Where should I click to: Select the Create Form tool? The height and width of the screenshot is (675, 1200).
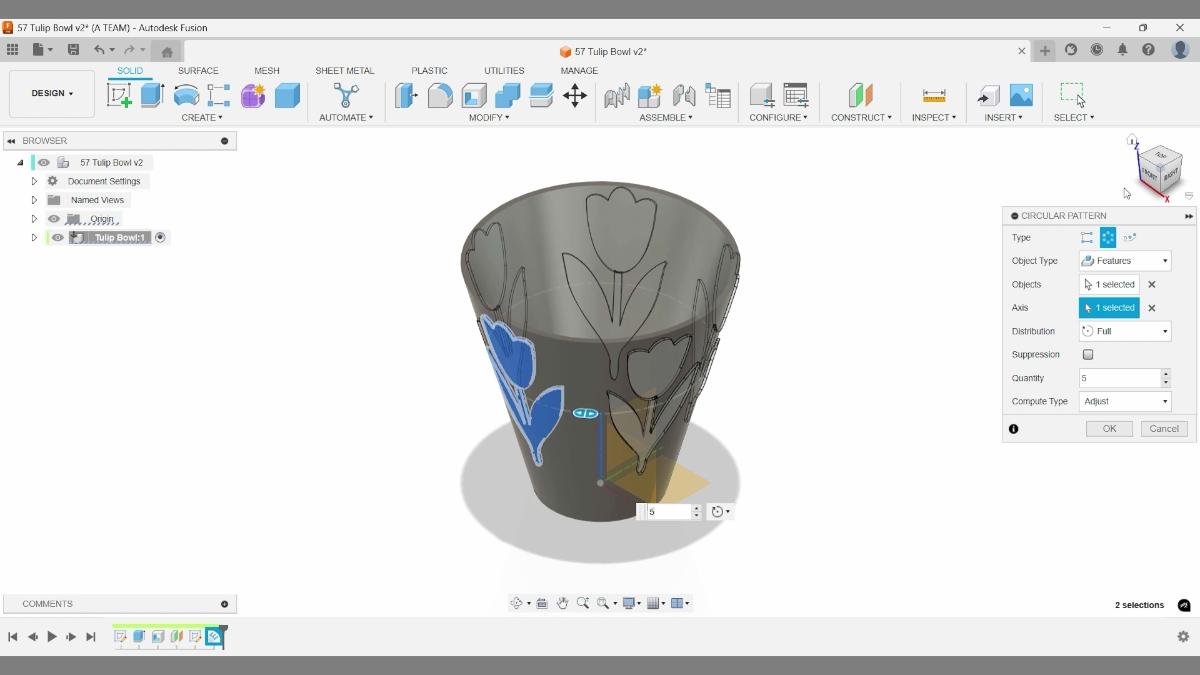(x=253, y=95)
